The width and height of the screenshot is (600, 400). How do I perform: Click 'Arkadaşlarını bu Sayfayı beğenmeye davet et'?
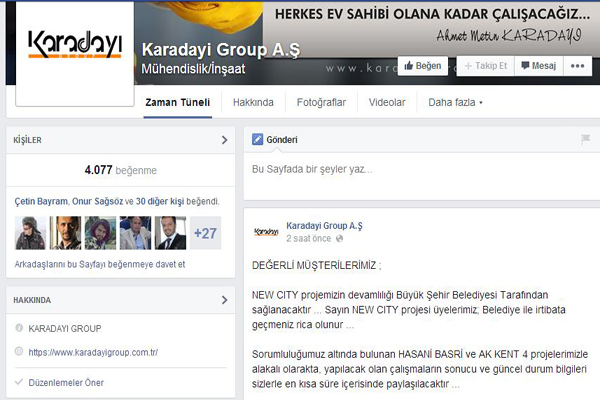(100, 264)
